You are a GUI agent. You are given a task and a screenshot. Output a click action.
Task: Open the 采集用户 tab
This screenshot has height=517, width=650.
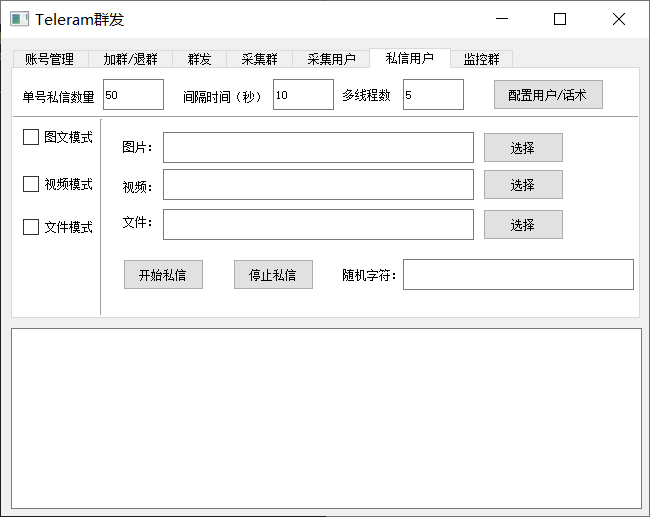click(x=331, y=59)
